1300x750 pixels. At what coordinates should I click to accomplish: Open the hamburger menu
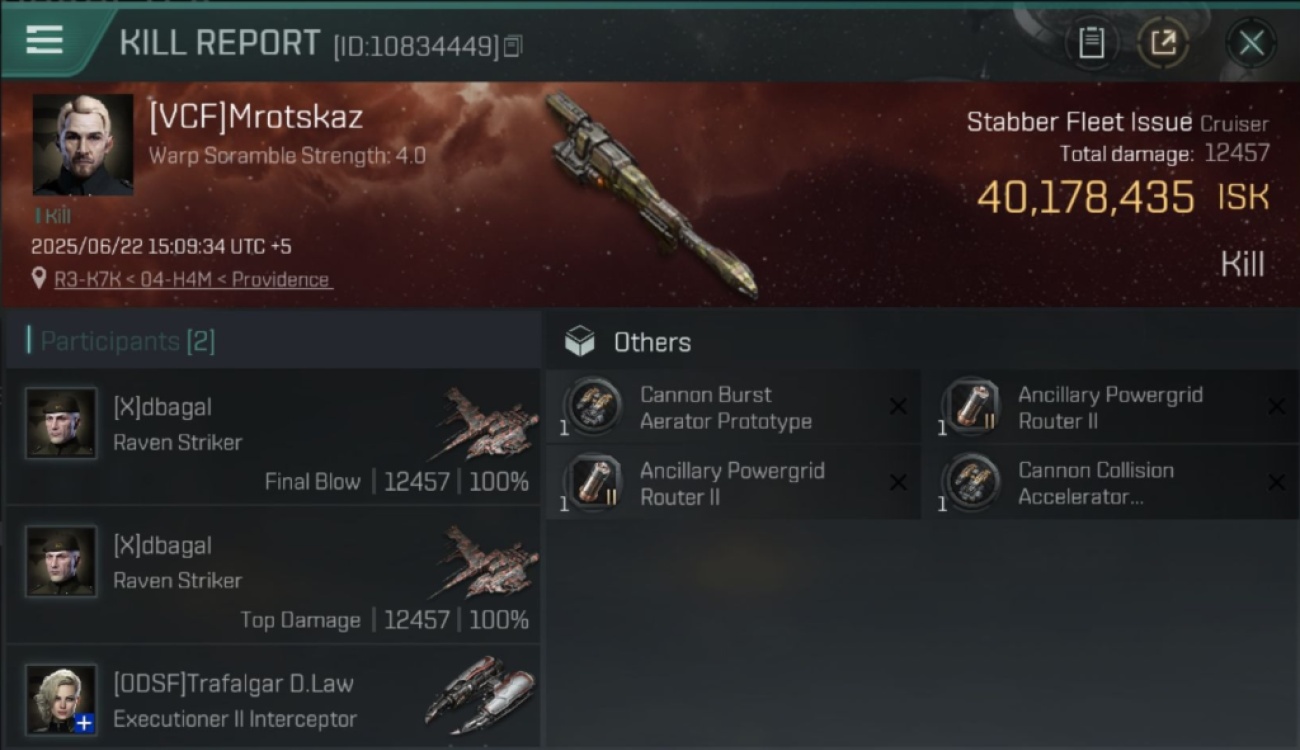(45, 40)
